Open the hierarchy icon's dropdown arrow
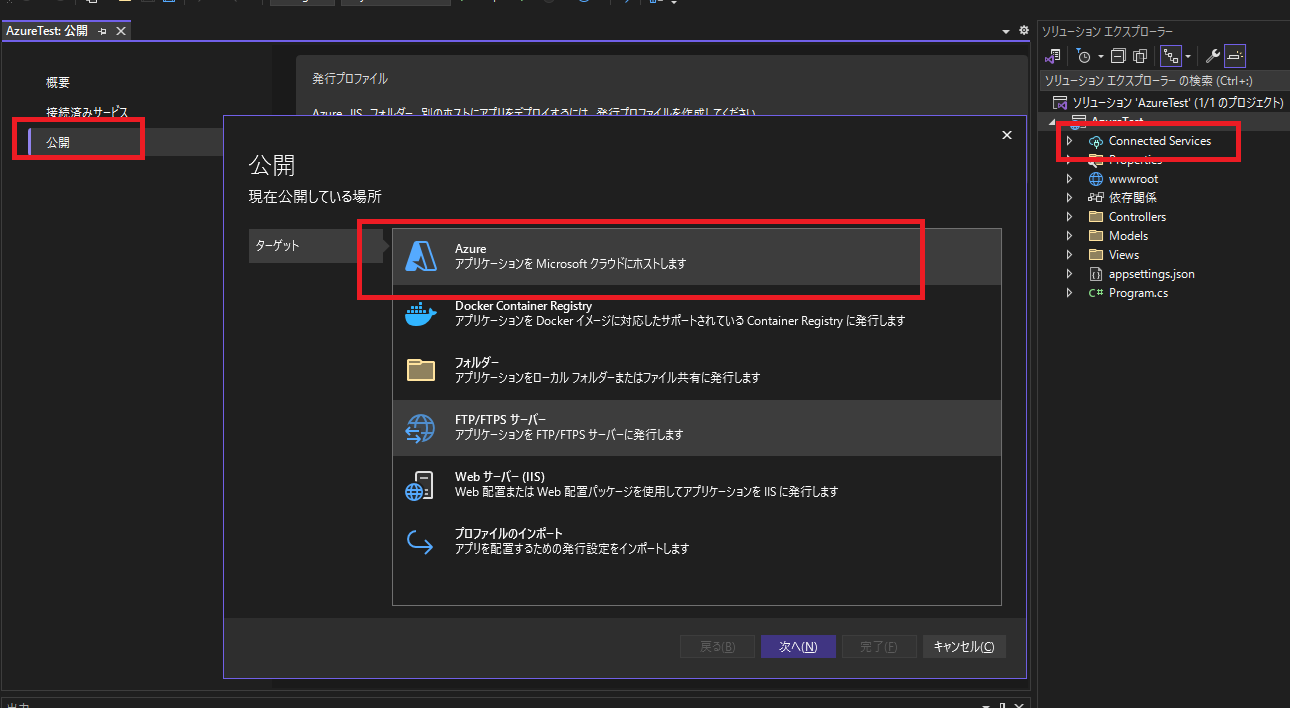Screen dimensions: 1290x708 click(1187, 56)
